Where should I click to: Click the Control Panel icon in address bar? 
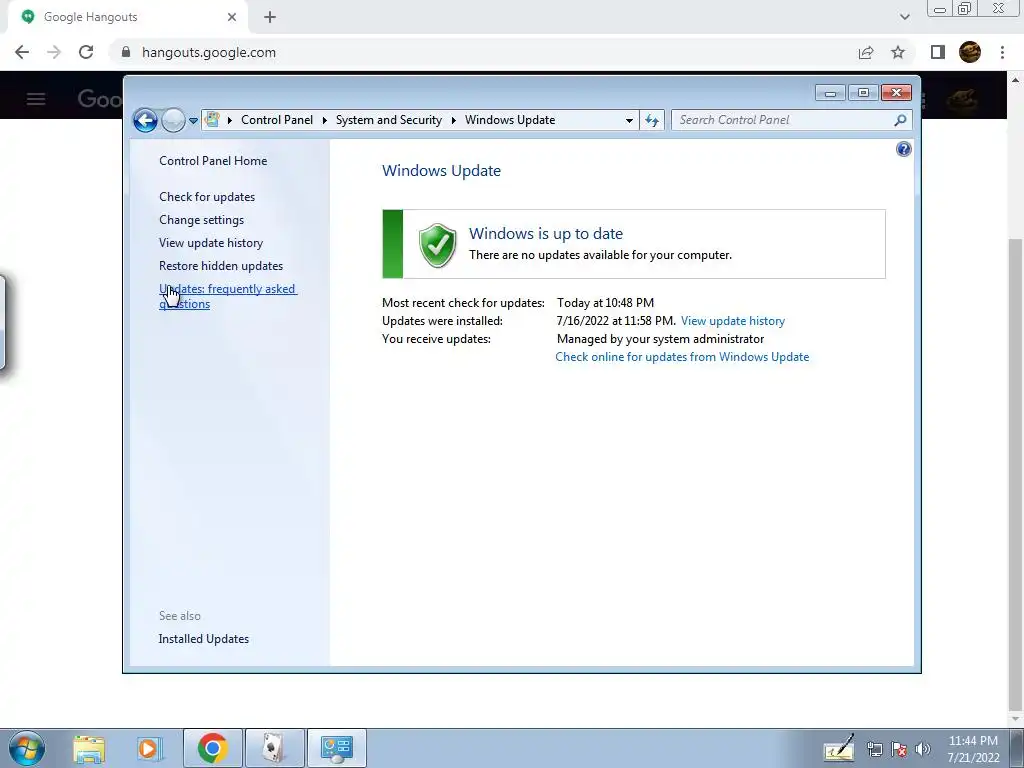tap(212, 120)
